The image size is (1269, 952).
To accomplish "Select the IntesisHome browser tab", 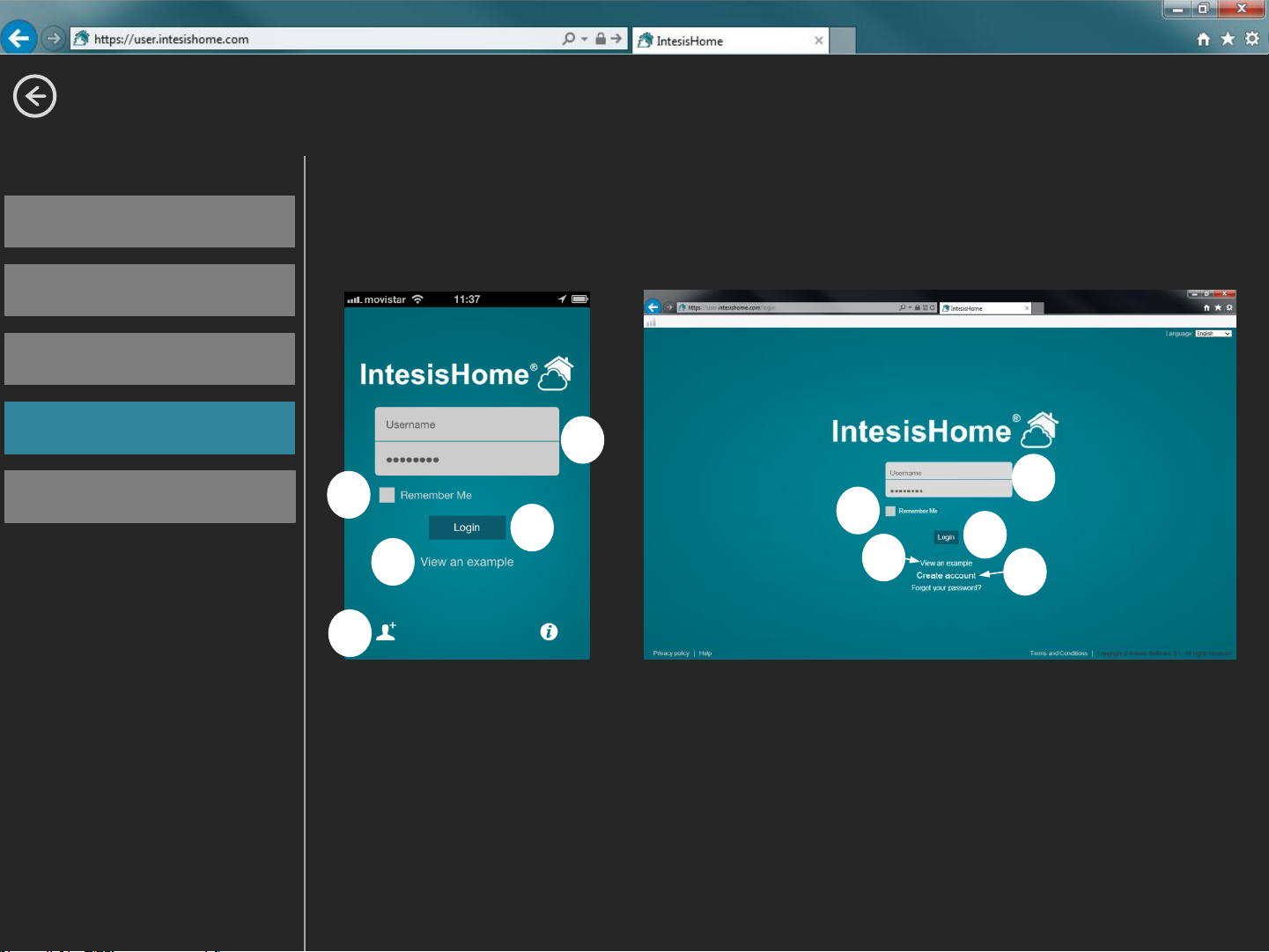I will tap(730, 41).
